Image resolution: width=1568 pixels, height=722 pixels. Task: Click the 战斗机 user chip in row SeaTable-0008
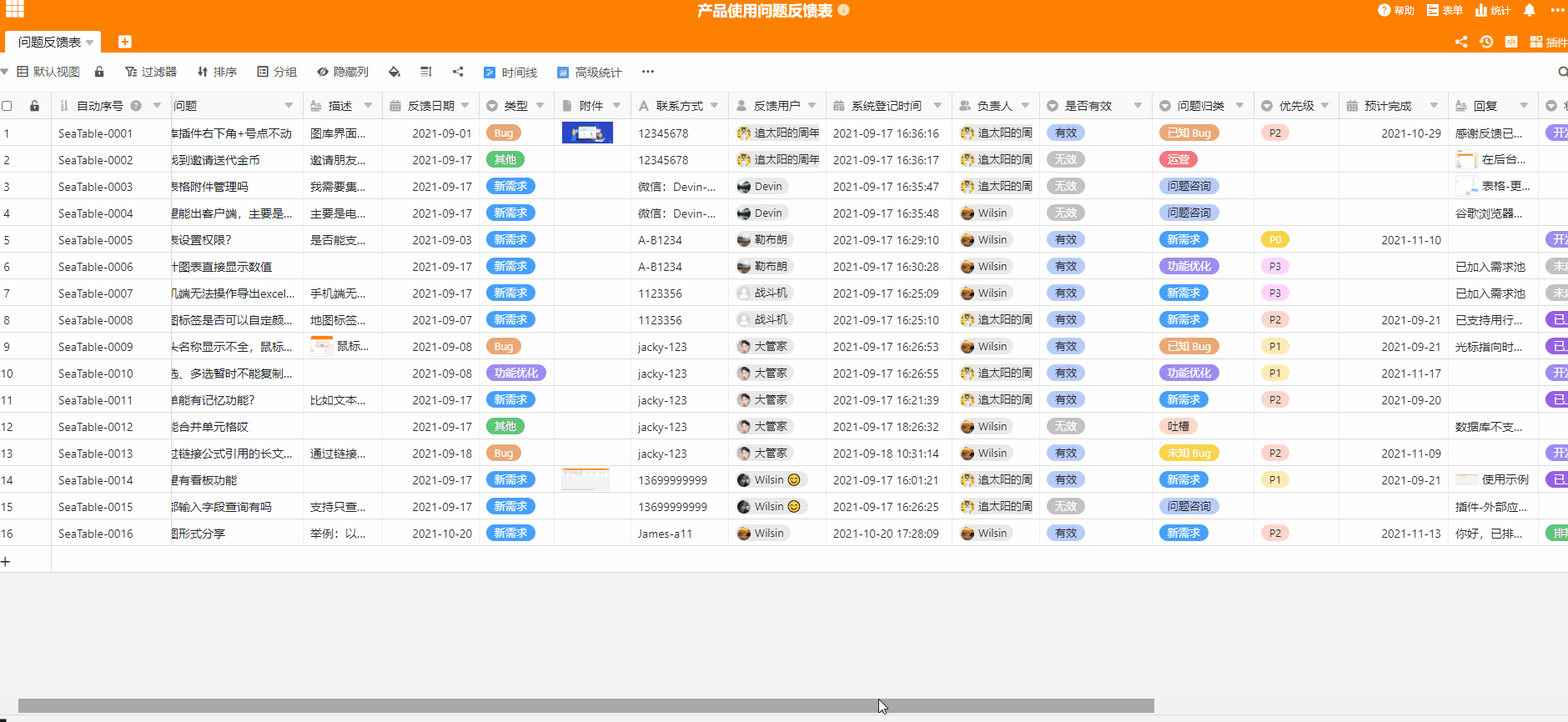(x=765, y=319)
